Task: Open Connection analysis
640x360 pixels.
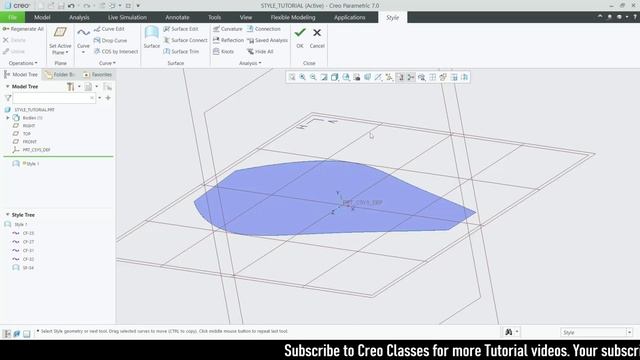Action: click(x=264, y=29)
